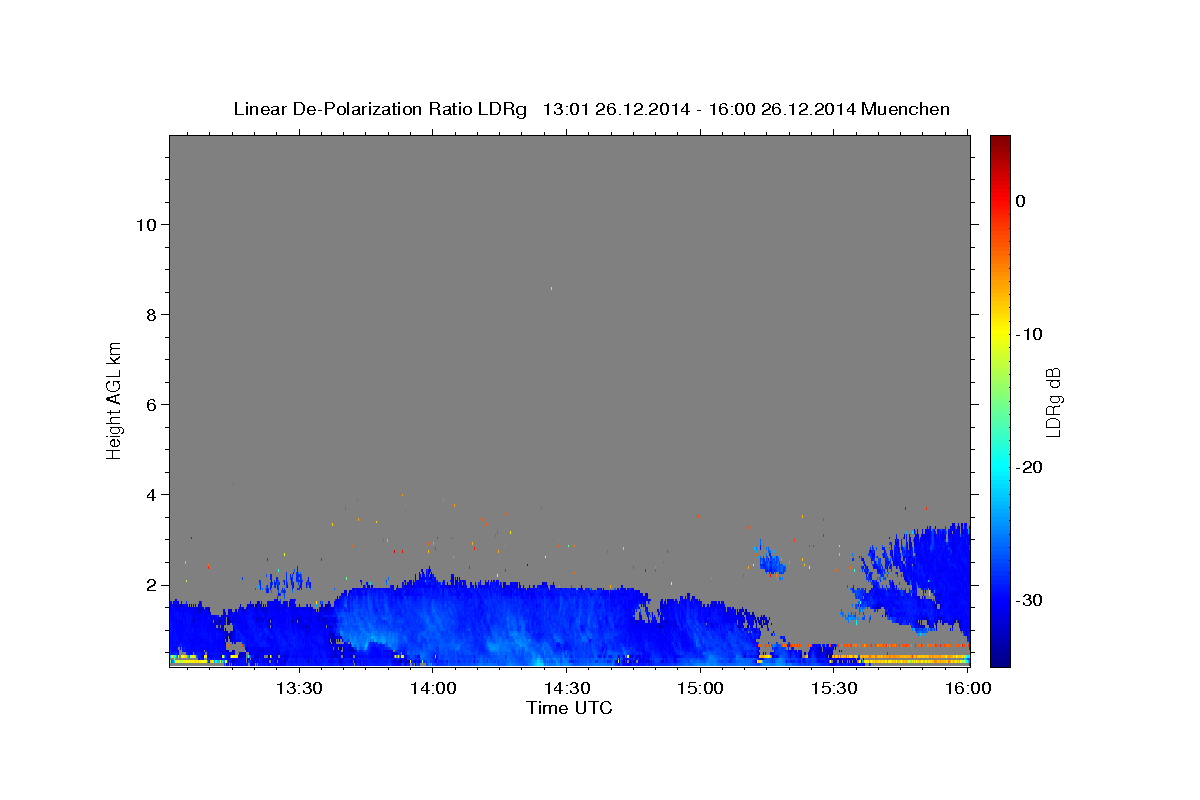This screenshot has width=1200, height=800.
Task: Click the colorbar value label -30
Action: click(x=1029, y=600)
